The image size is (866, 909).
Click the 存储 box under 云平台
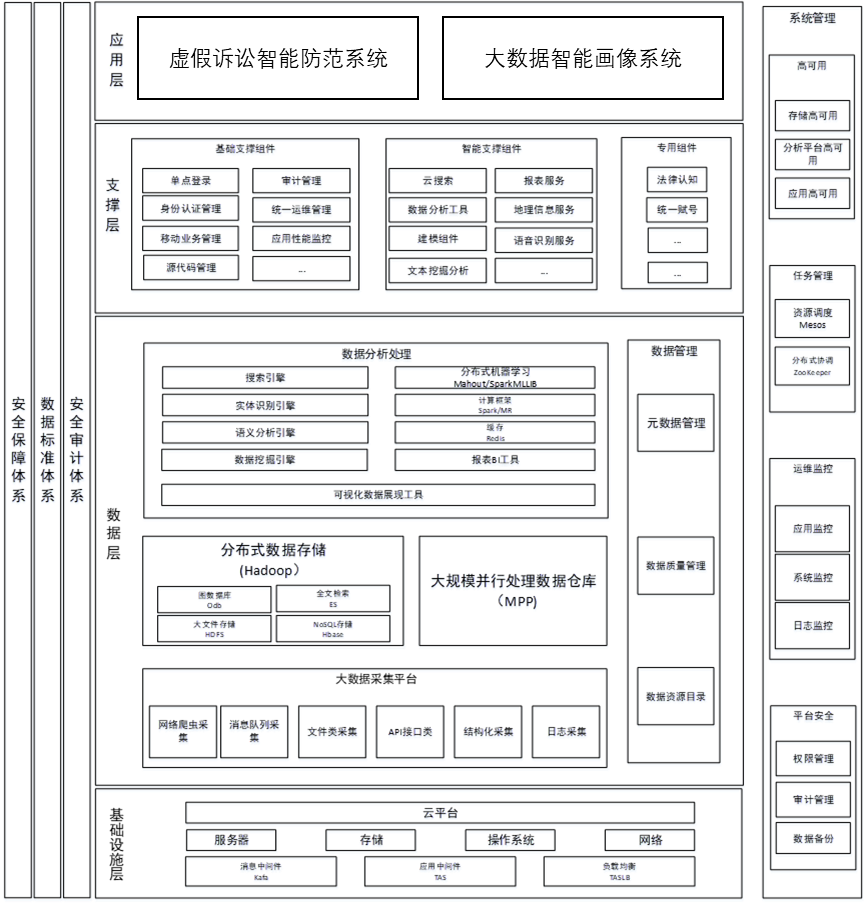pos(371,842)
